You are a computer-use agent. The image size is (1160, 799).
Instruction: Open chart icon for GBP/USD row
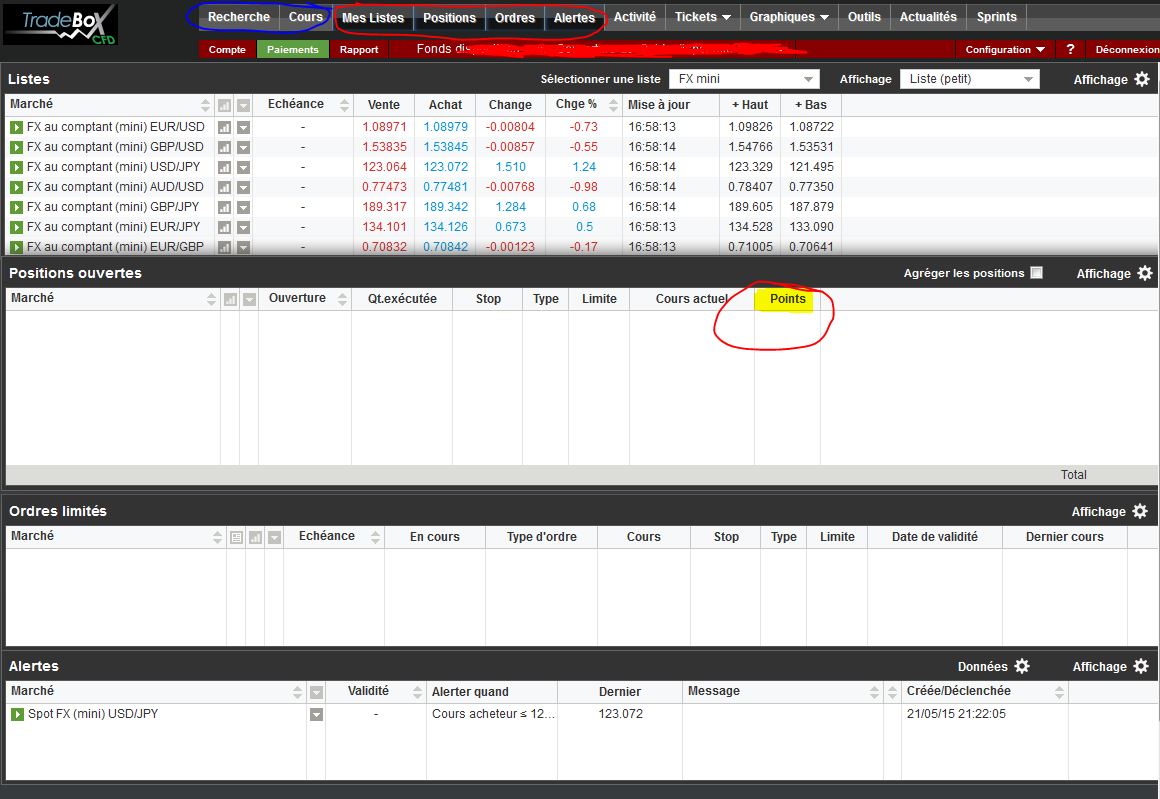(224, 147)
